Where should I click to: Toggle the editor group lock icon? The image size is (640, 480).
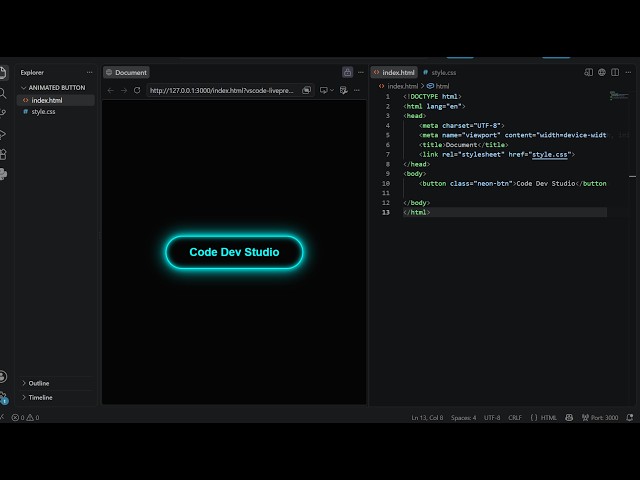tap(347, 72)
